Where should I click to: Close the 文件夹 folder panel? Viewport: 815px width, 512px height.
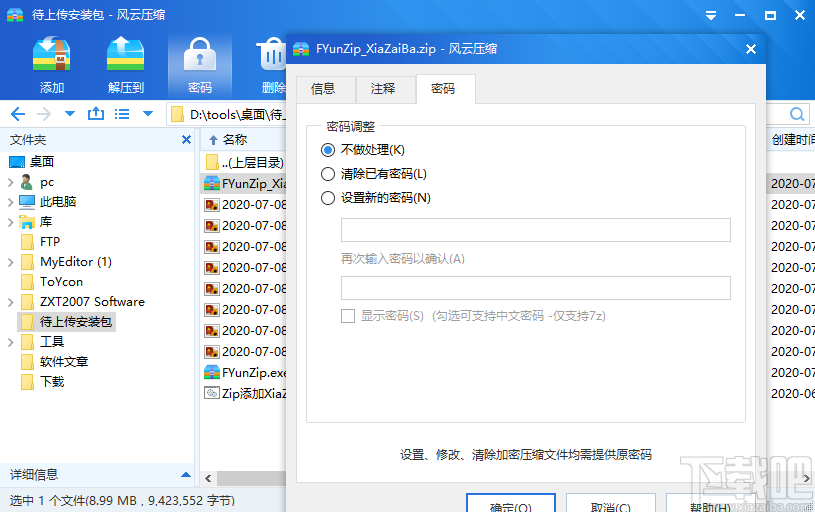(x=186, y=139)
